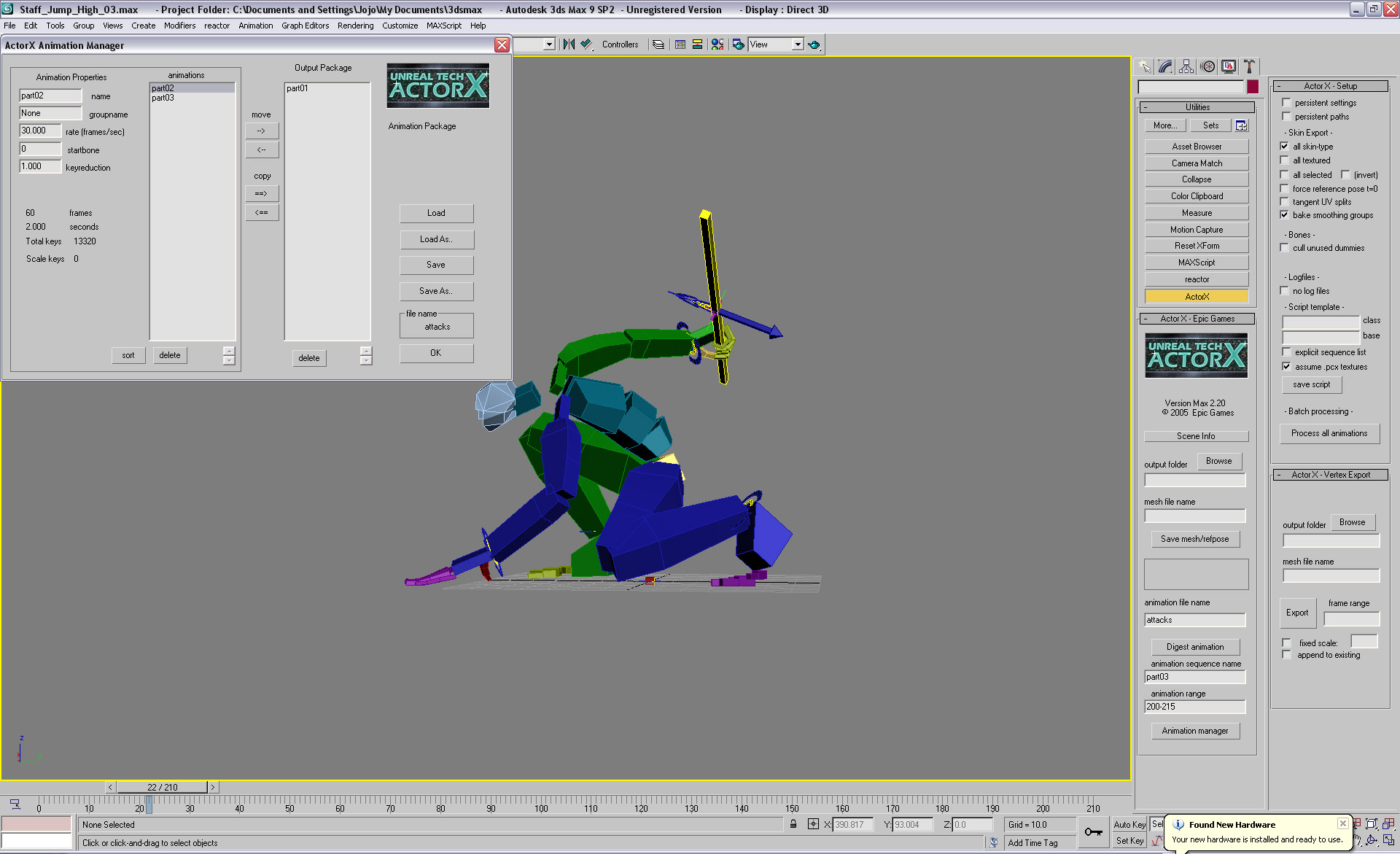Click the Mirror tool icon

[569, 44]
